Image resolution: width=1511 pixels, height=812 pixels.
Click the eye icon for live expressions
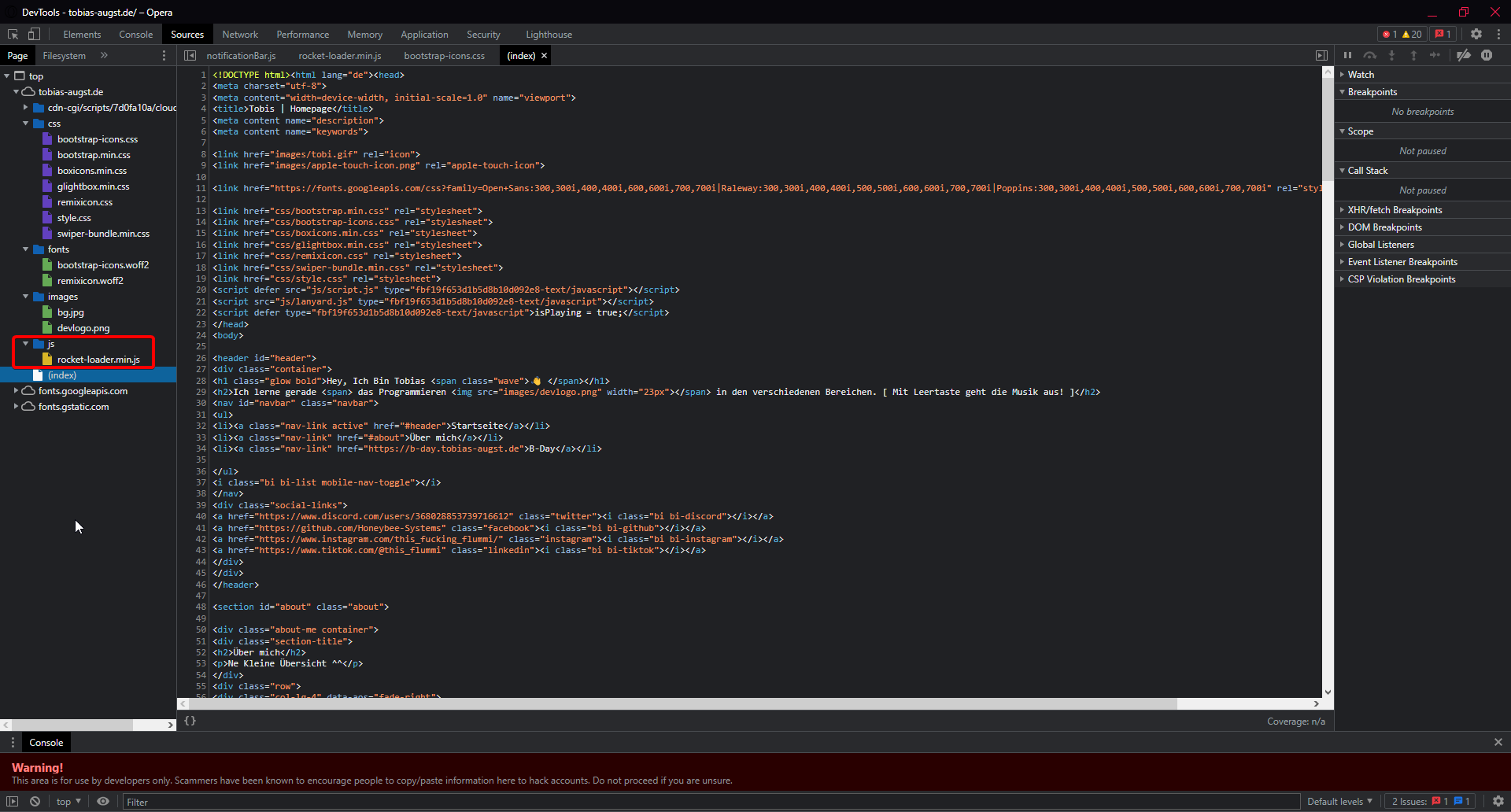103,802
